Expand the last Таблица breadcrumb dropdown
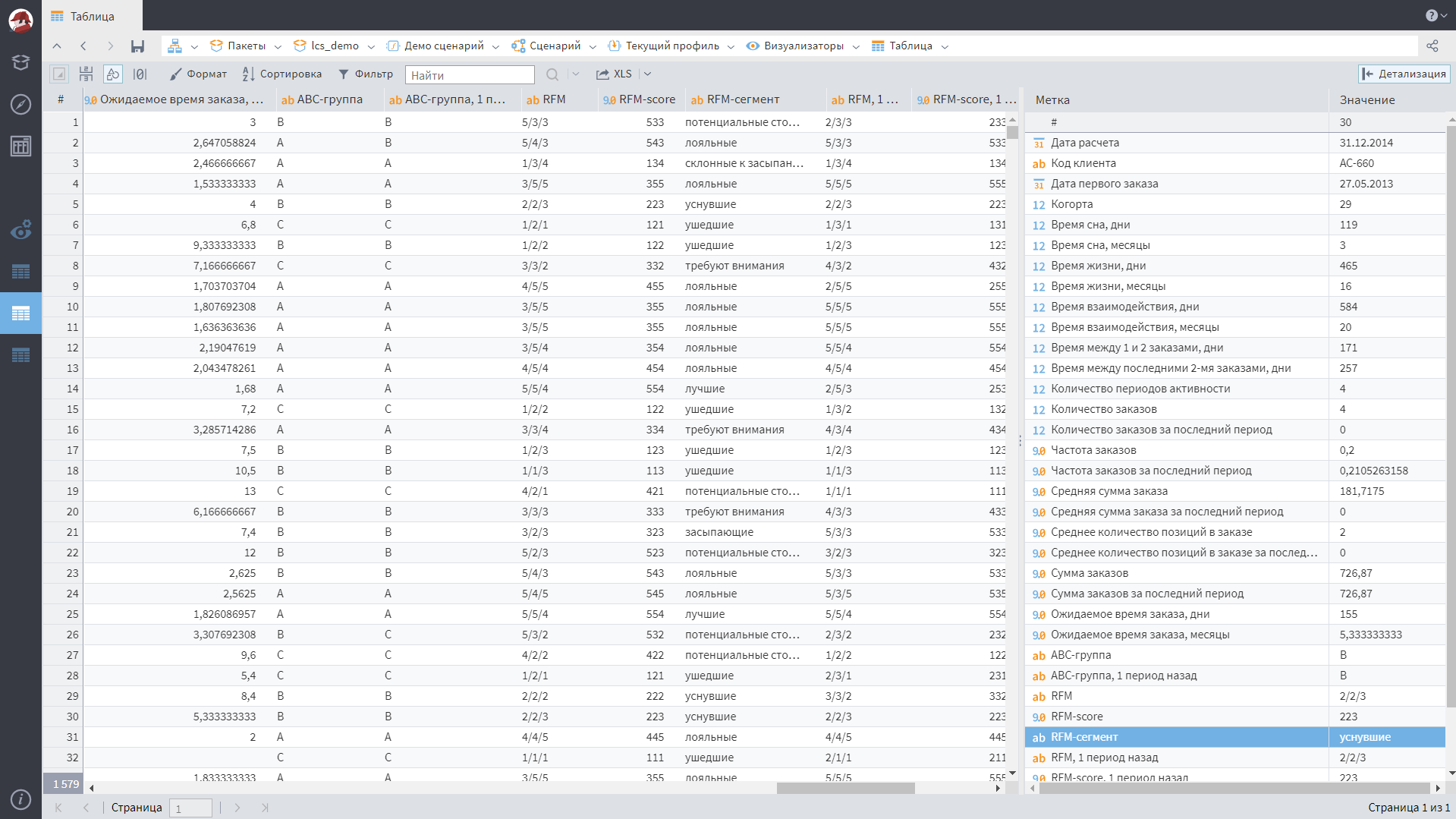This screenshot has width=1456, height=819. [x=945, y=46]
